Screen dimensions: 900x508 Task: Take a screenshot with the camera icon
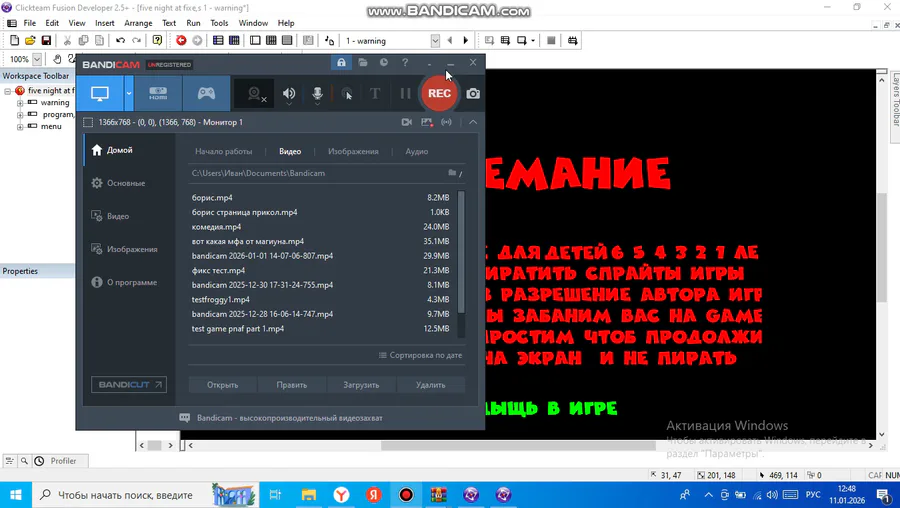pos(473,94)
